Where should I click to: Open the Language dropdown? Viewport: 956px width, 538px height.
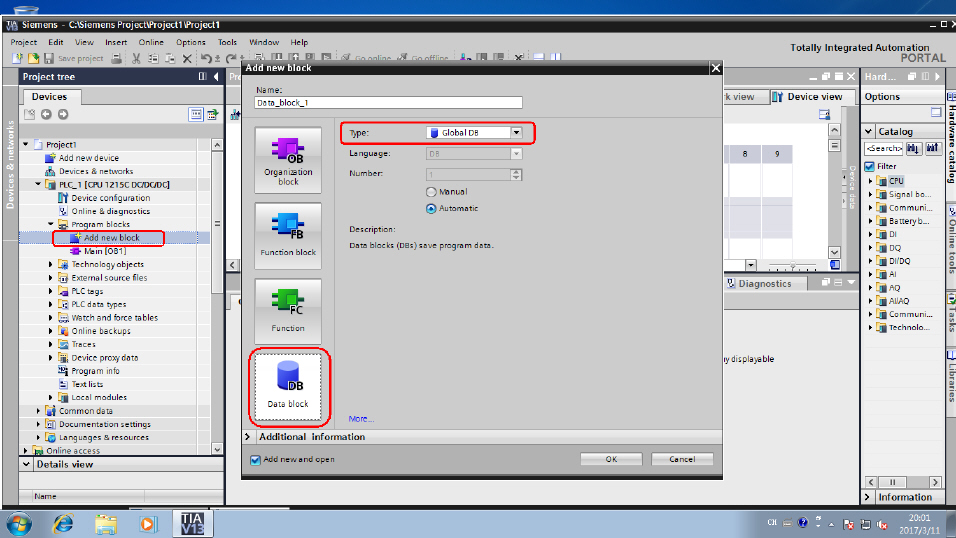click(x=516, y=154)
